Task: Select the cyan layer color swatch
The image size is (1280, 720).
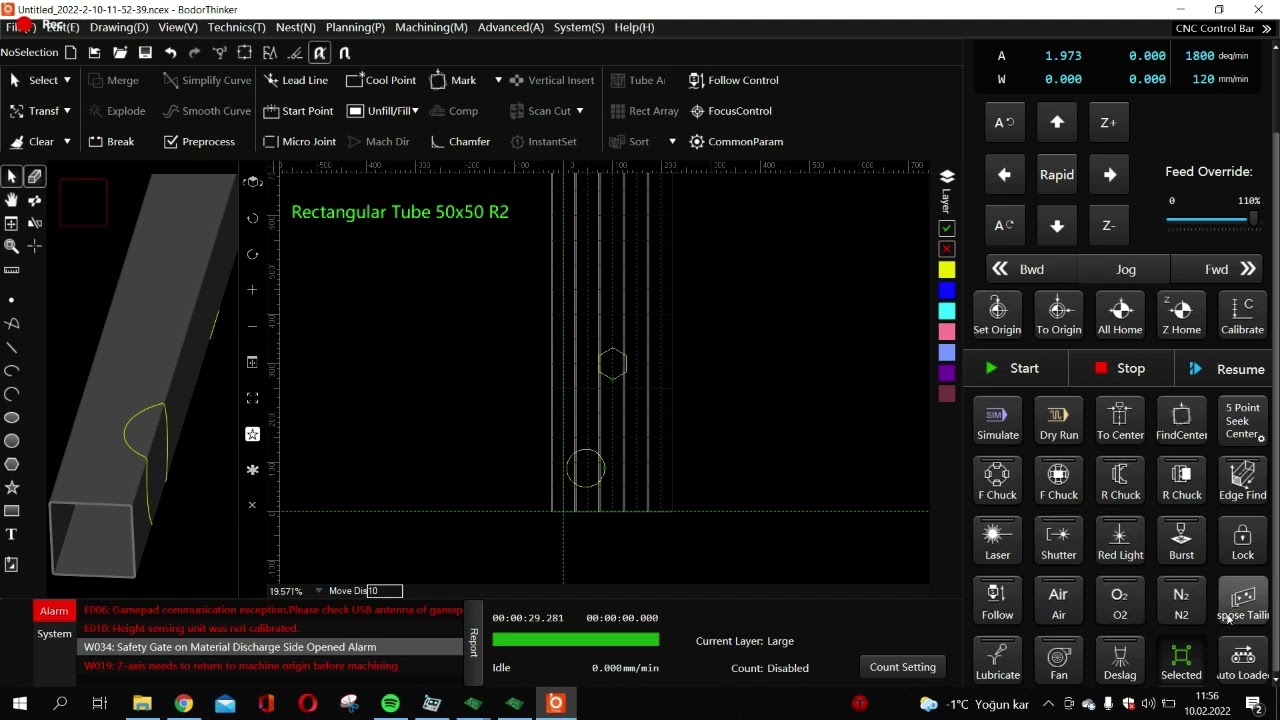Action: [x=946, y=311]
